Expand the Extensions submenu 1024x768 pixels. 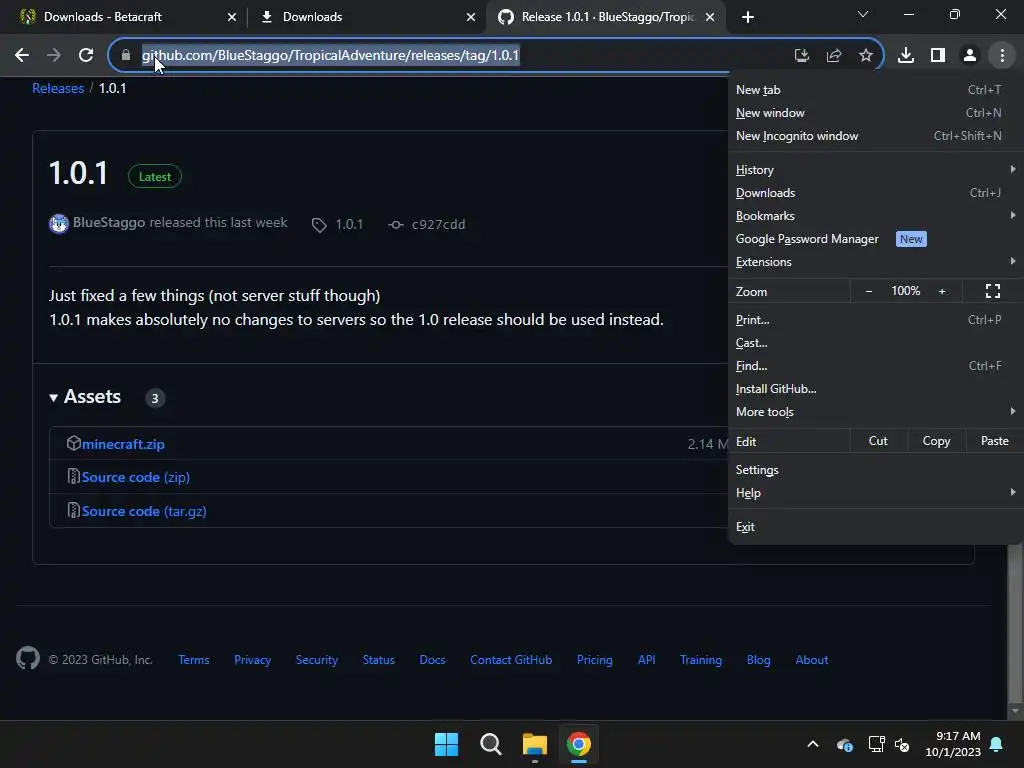(x=875, y=262)
